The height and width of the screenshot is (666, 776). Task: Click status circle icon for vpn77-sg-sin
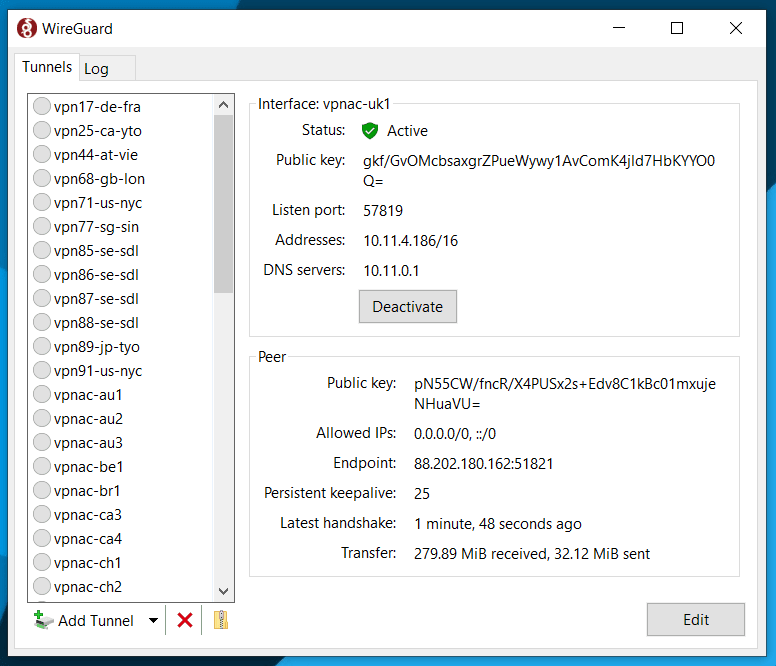pos(42,226)
